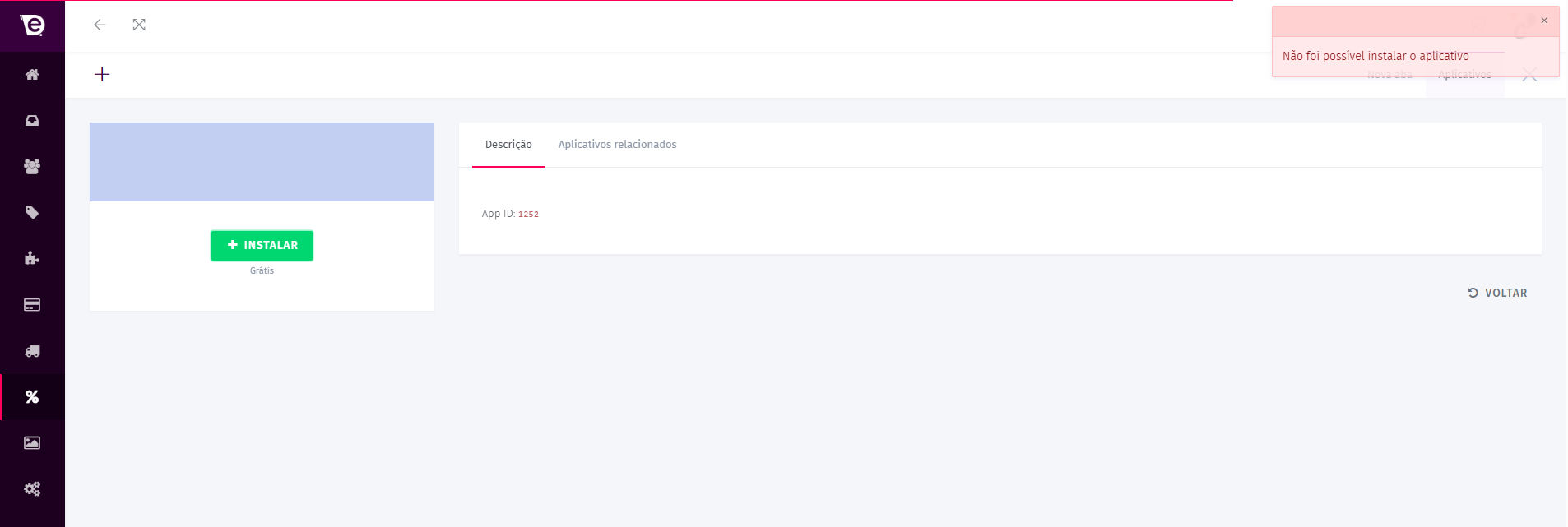The image size is (1568, 527).
Task: Go back using the left arrow icon
Action: pos(100,25)
